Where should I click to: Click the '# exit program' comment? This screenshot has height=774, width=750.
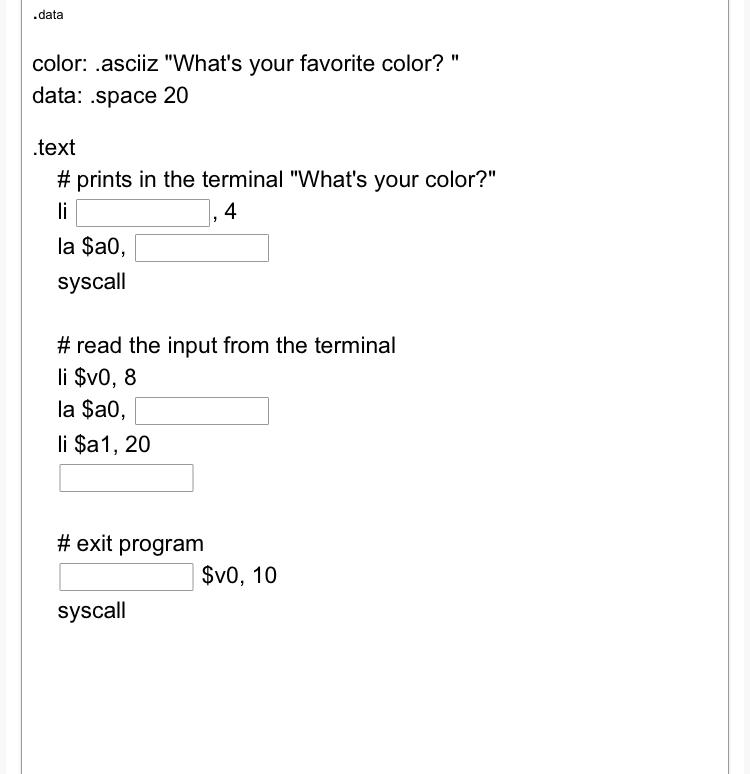[x=130, y=544]
